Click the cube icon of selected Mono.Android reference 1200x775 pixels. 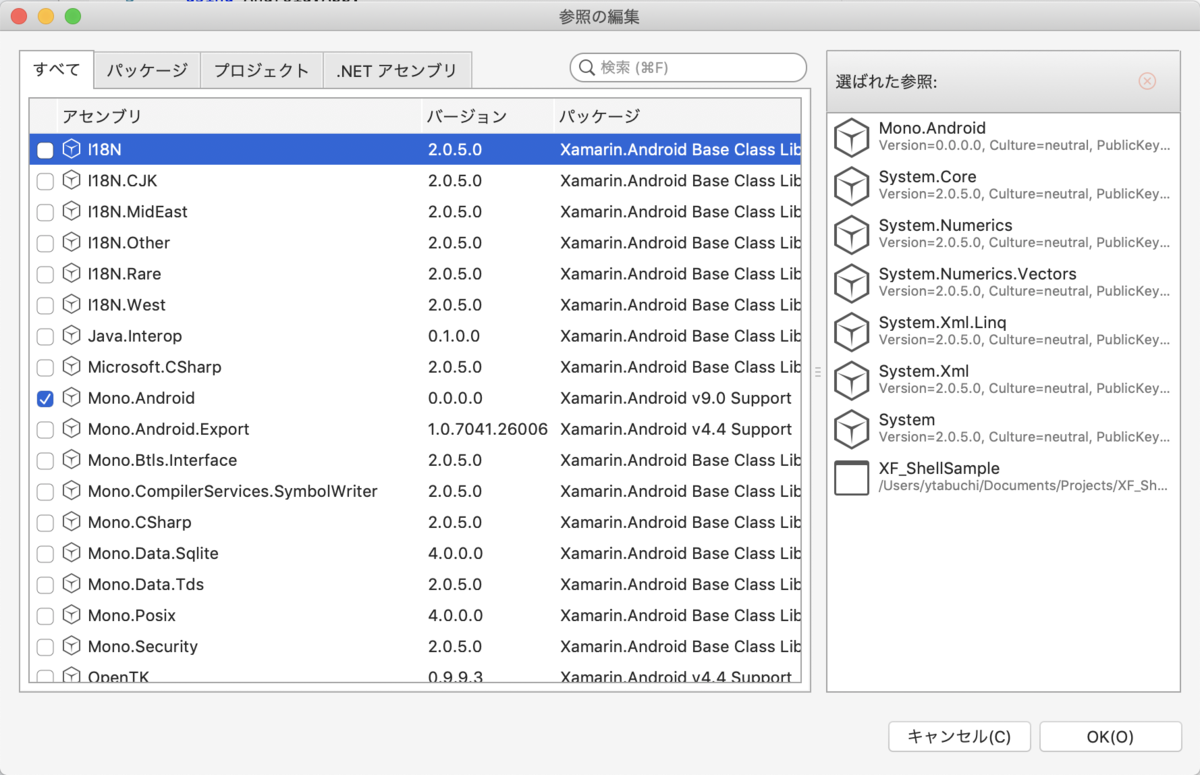click(x=851, y=138)
